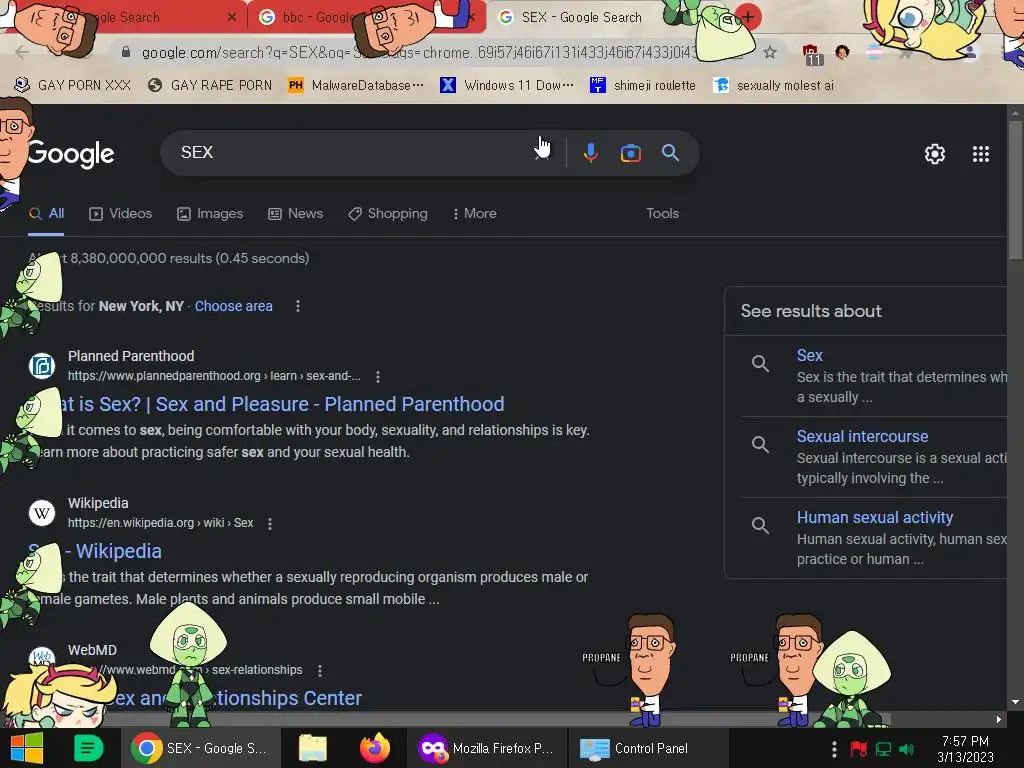Open the Google apps grid
This screenshot has height=768, width=1024.
pyautogui.click(x=980, y=153)
